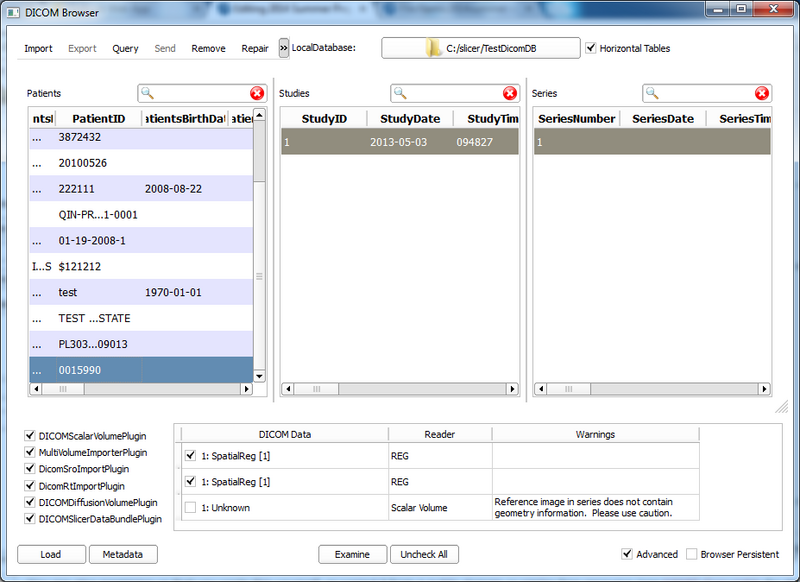The image size is (800, 582).
Task: Click the Series search magnifier icon
Action: click(653, 93)
